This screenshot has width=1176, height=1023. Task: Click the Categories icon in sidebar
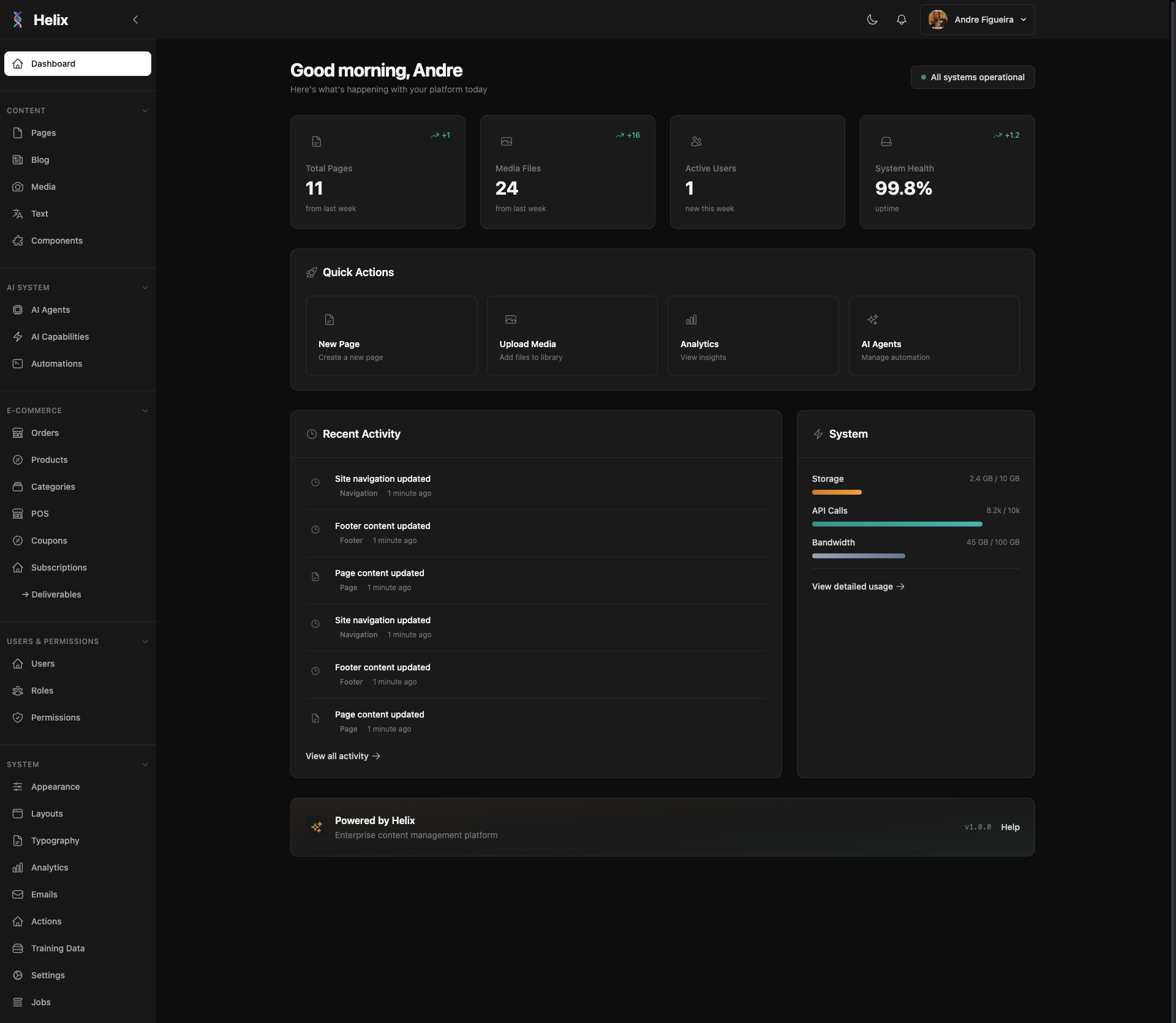[18, 487]
